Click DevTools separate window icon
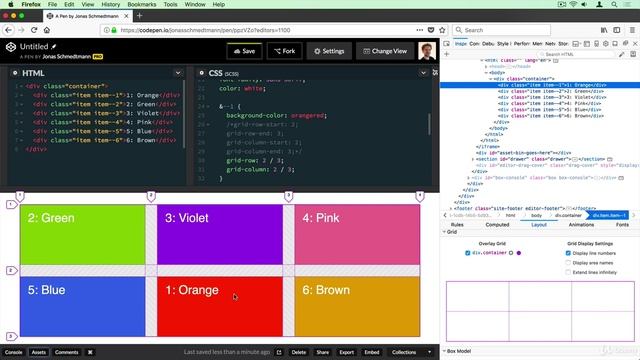 (625, 43)
